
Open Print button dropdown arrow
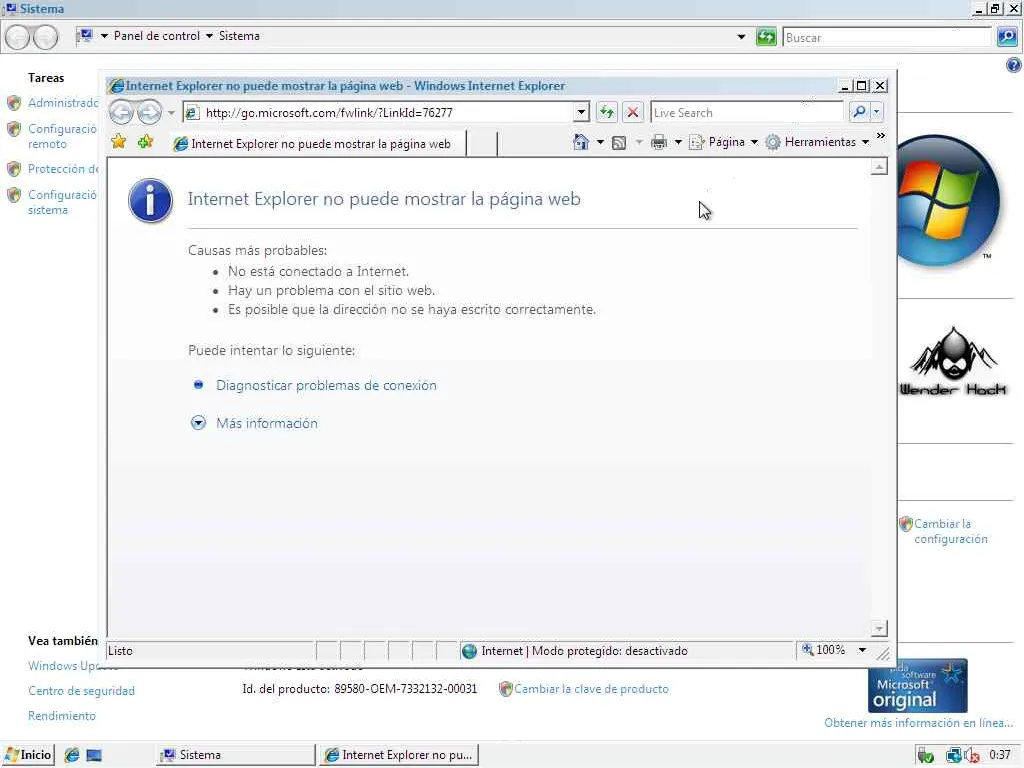678,142
